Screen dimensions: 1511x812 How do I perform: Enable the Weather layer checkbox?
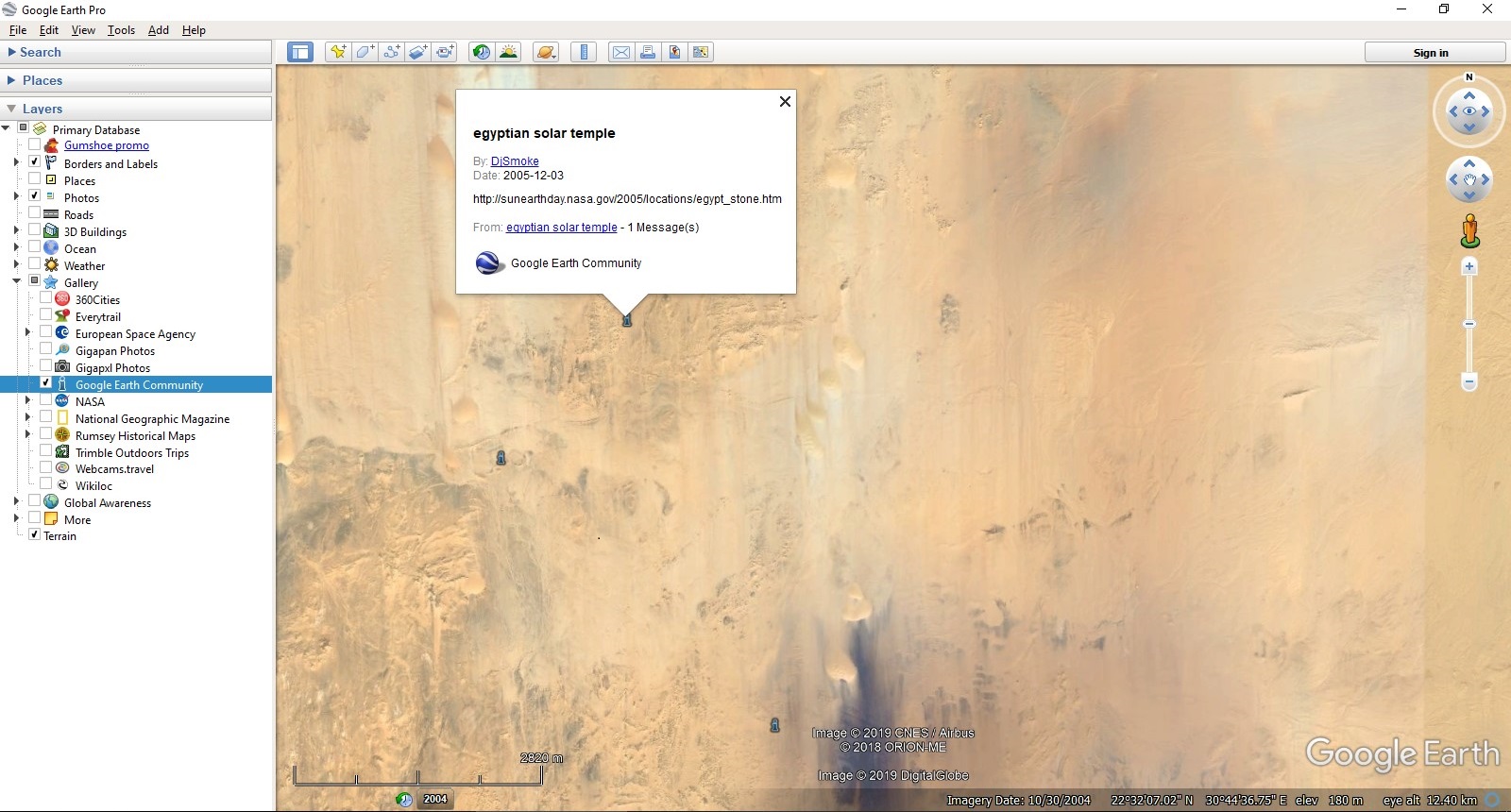[35, 264]
